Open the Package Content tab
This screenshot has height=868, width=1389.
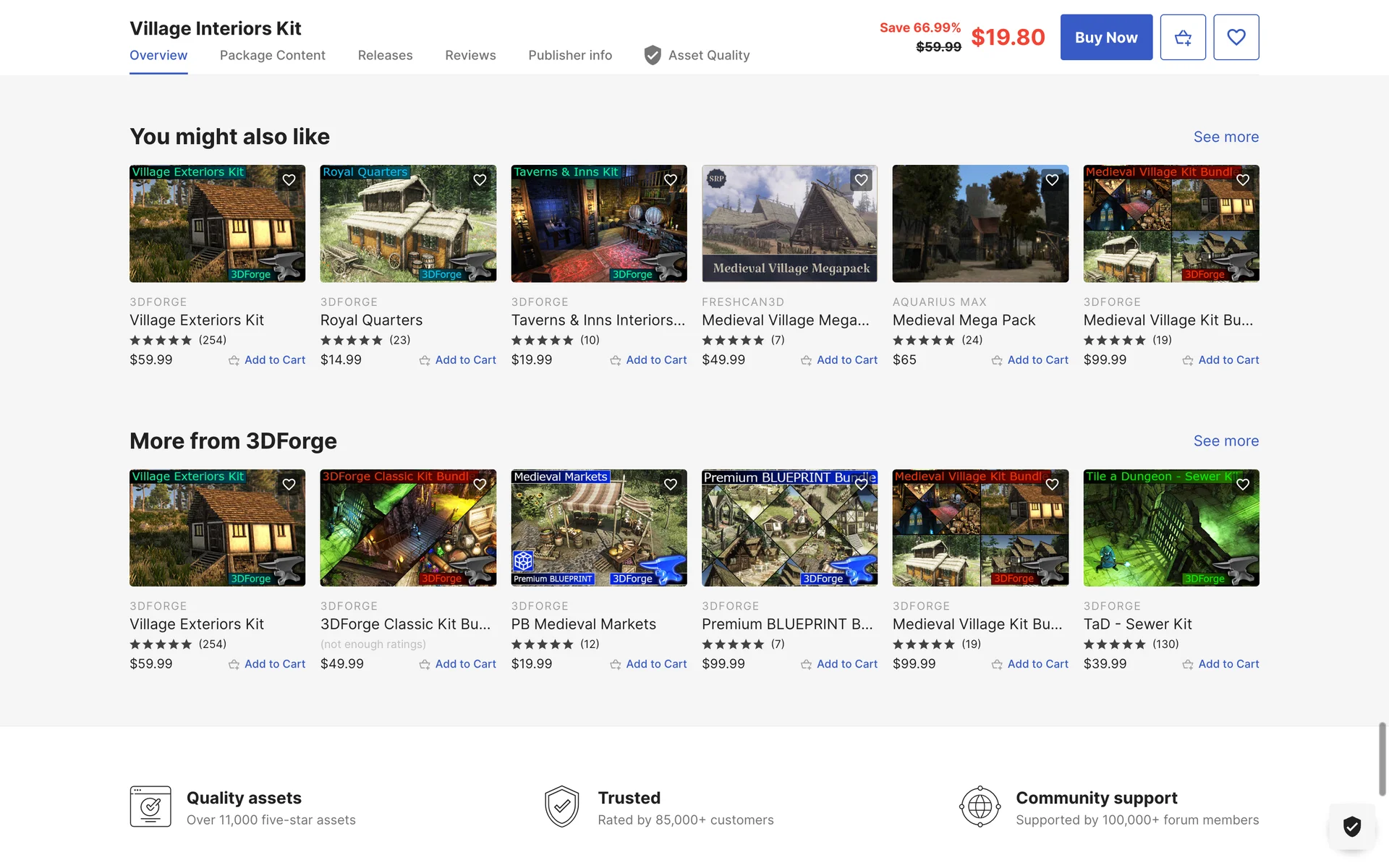coord(272,56)
